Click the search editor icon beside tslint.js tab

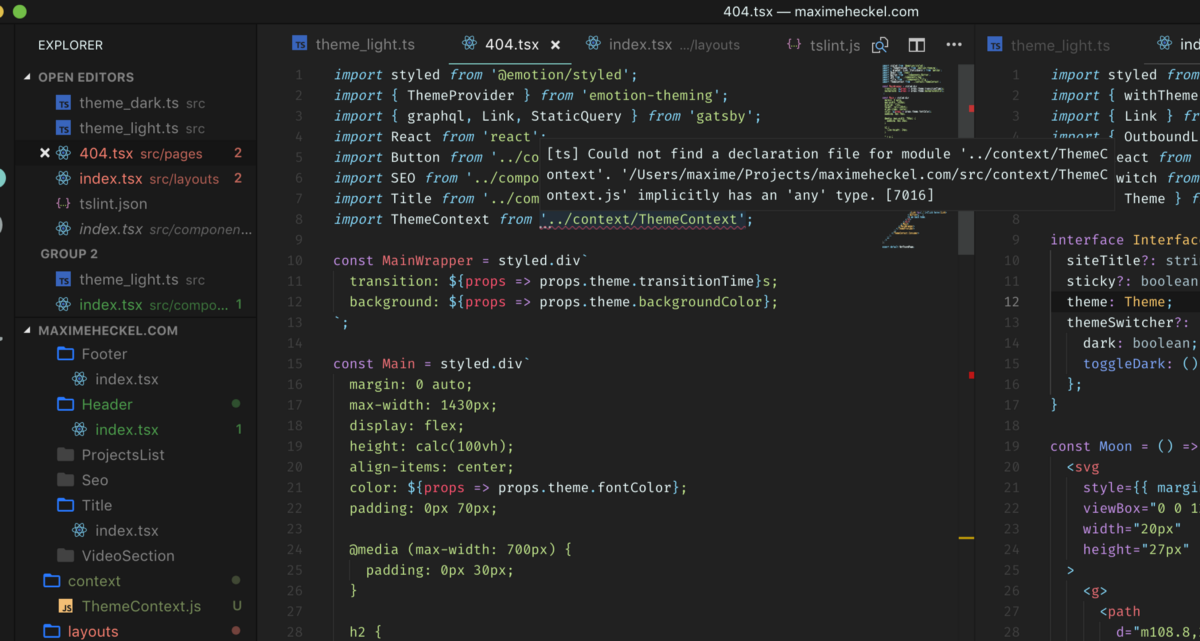880,45
